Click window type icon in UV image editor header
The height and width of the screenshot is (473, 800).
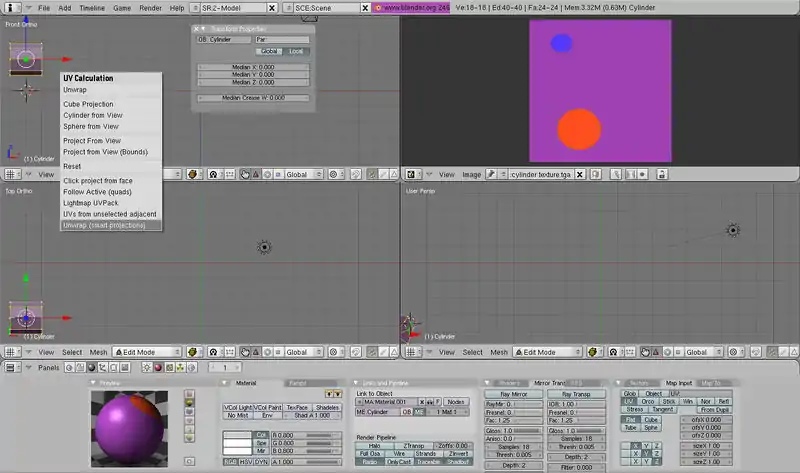click(412, 173)
